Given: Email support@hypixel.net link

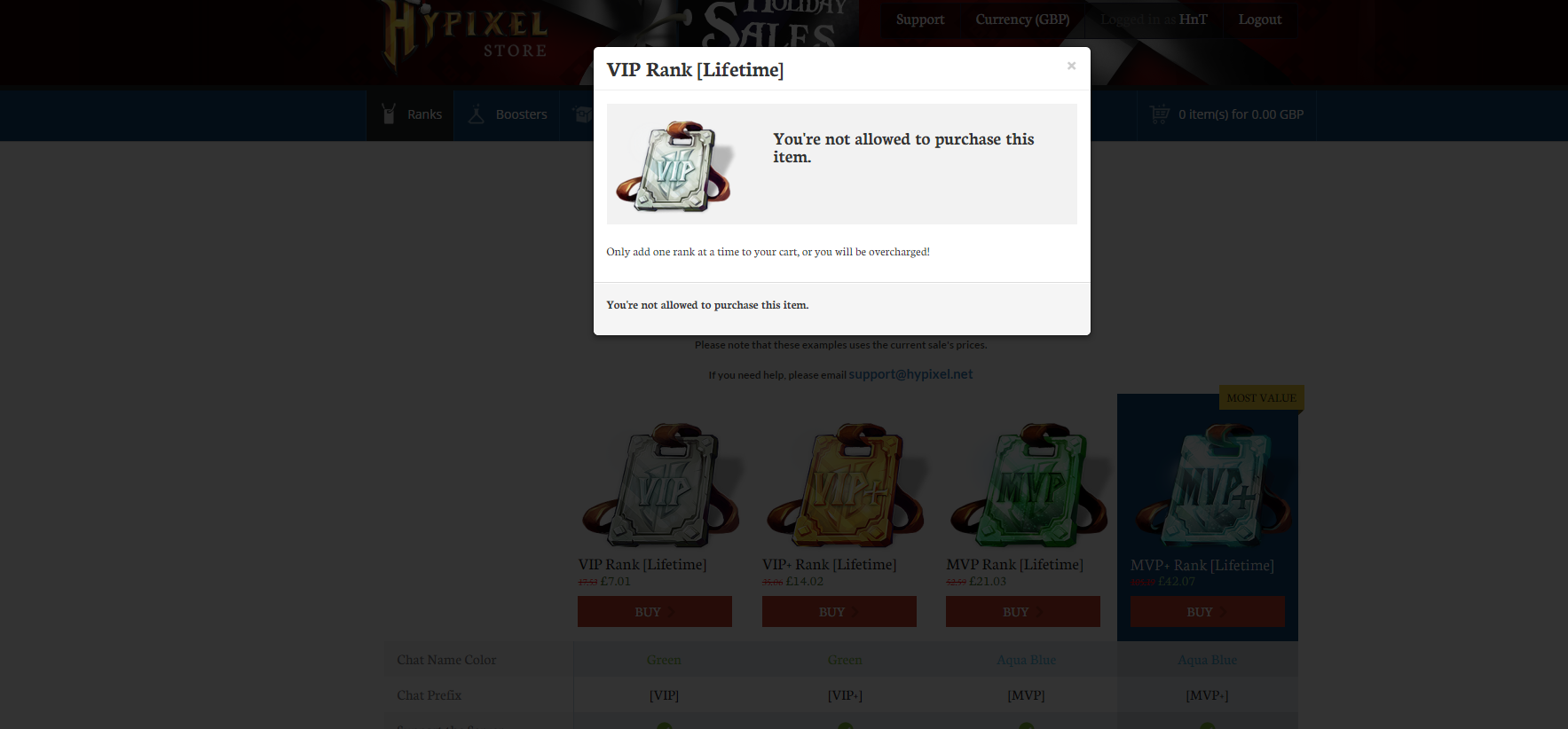Looking at the screenshot, I should (x=910, y=374).
